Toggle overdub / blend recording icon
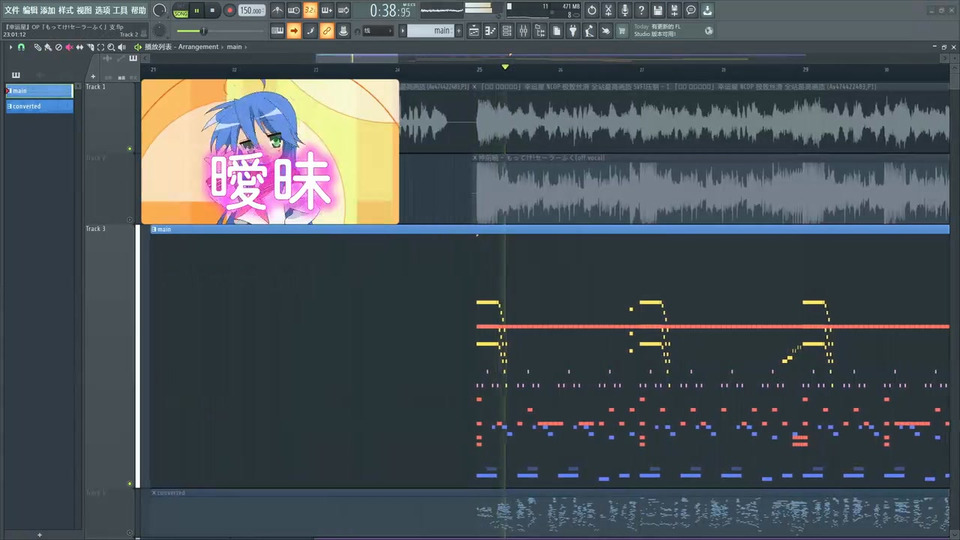This screenshot has width=960, height=540. click(x=327, y=10)
